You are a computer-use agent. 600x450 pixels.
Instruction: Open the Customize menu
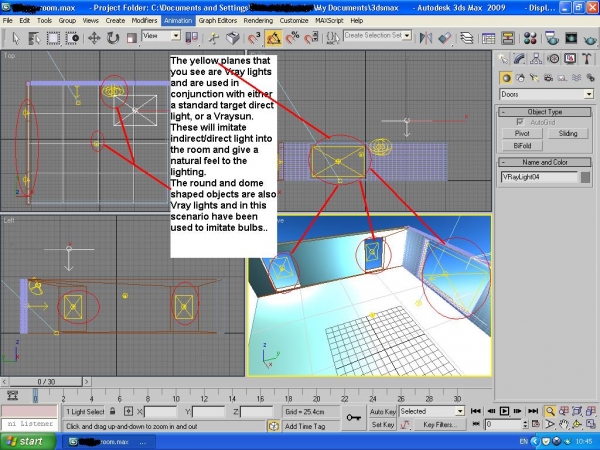(294, 21)
